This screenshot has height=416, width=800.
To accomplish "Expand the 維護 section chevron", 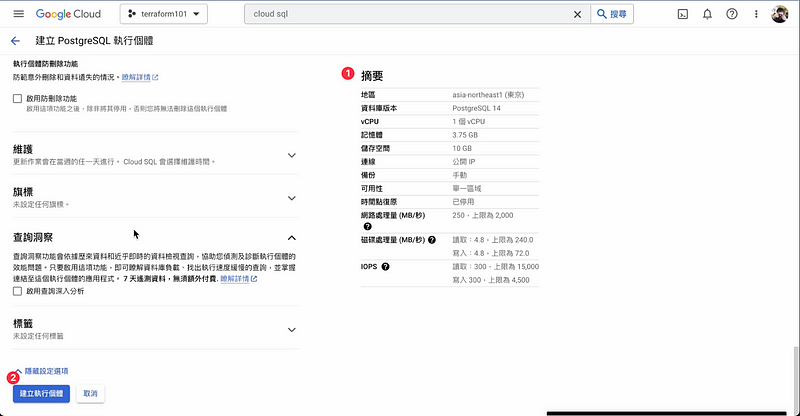I will point(291,155).
